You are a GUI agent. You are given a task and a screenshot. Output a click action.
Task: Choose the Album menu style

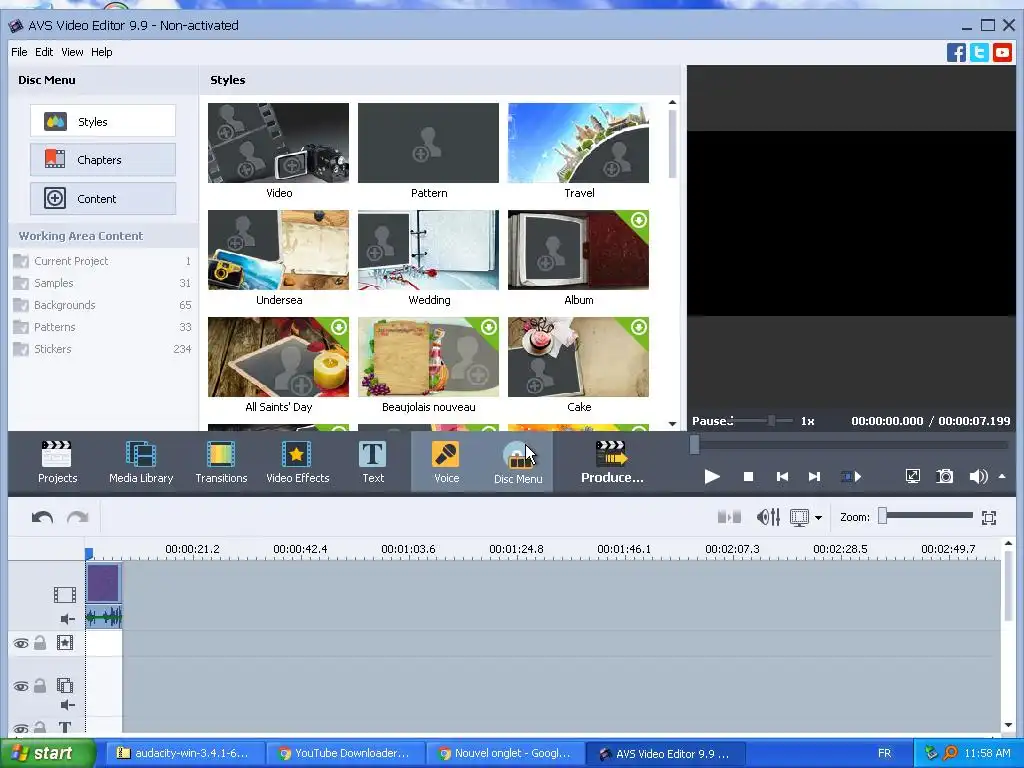[579, 250]
